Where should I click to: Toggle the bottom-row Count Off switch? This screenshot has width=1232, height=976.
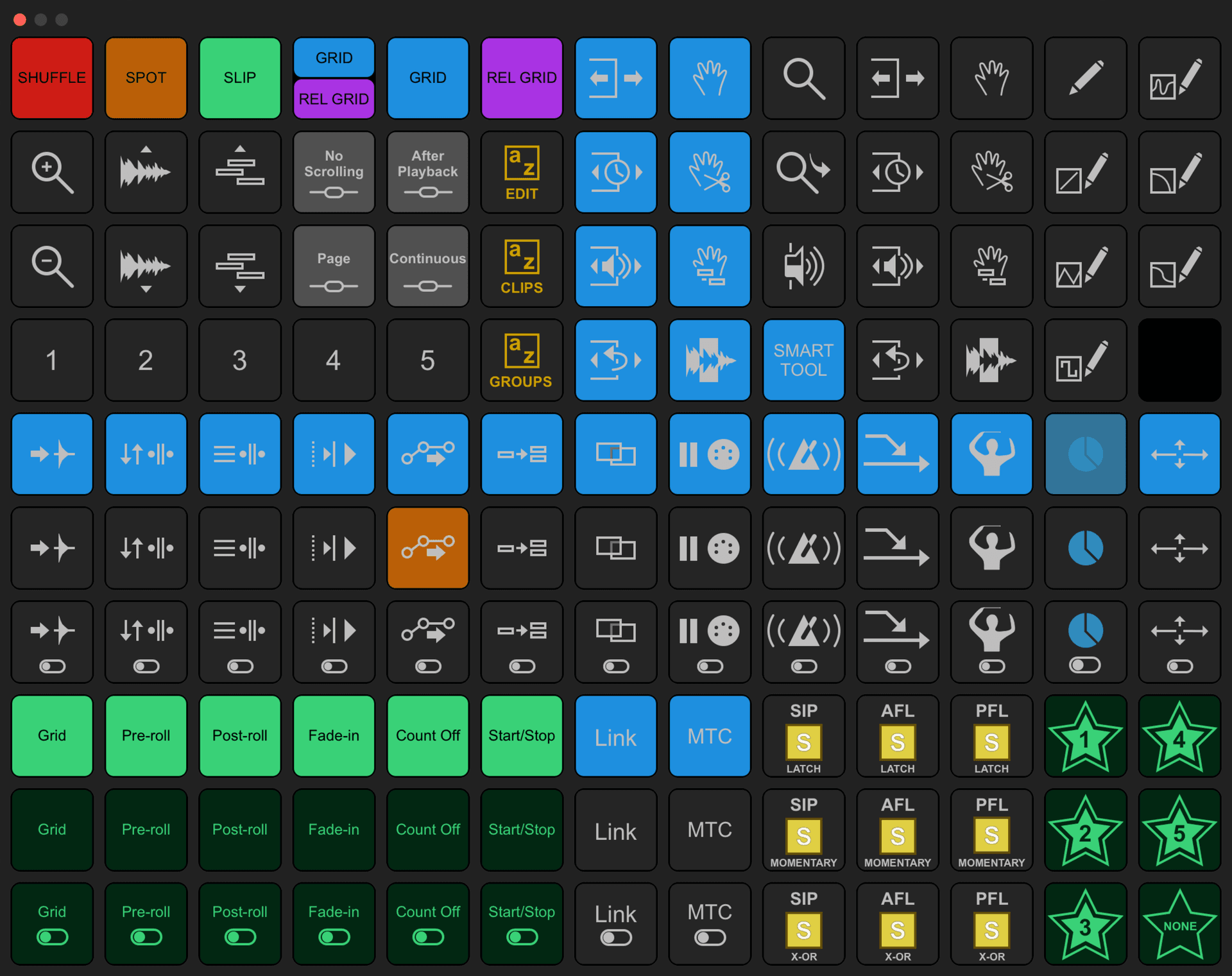[428, 924]
